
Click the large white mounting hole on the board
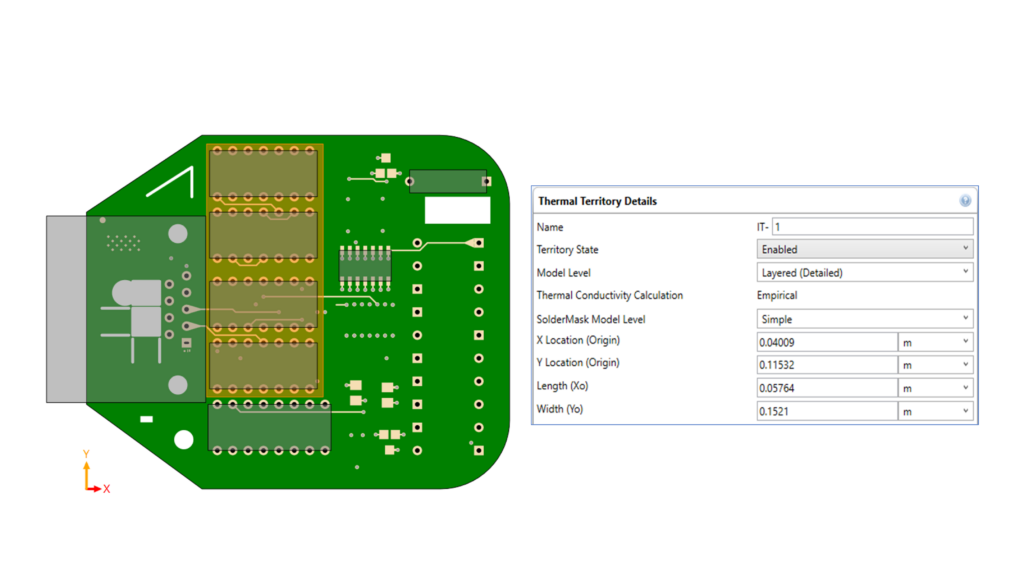pos(184,439)
